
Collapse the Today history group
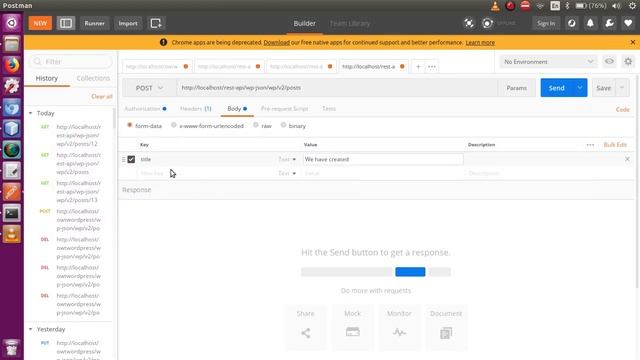click(x=30, y=113)
